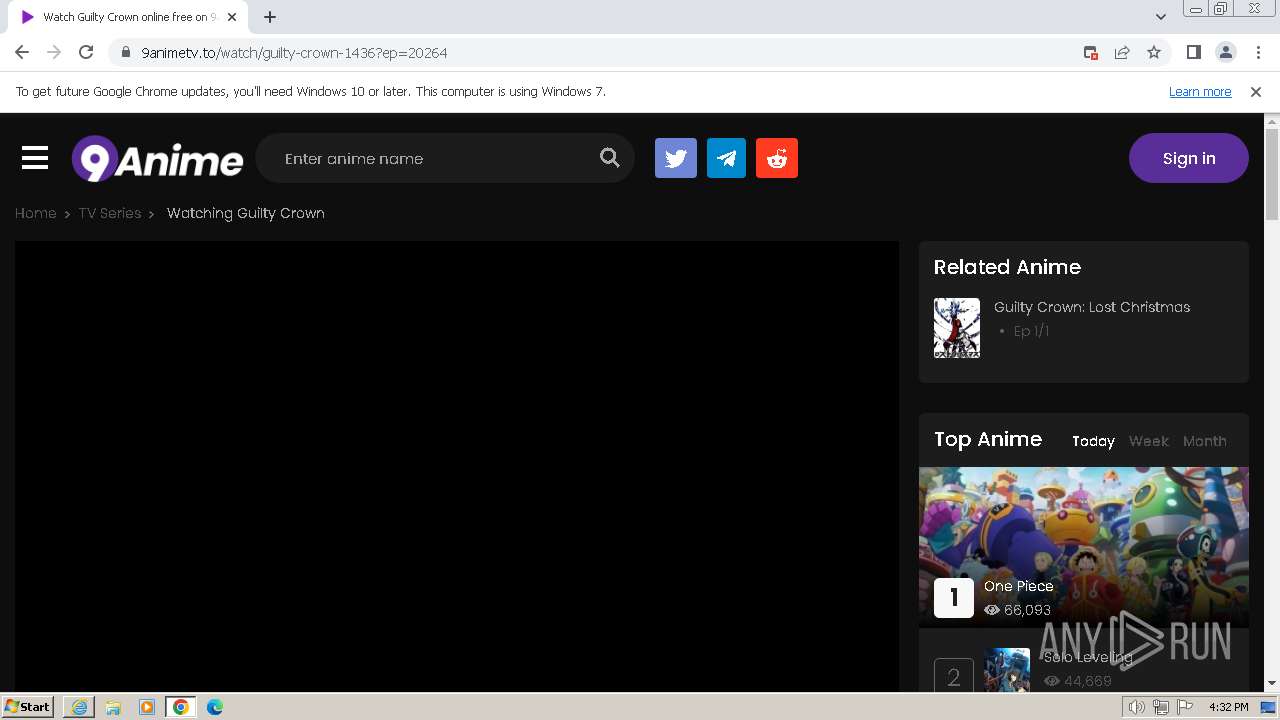Close the Guilty Crown tab

point(232,17)
